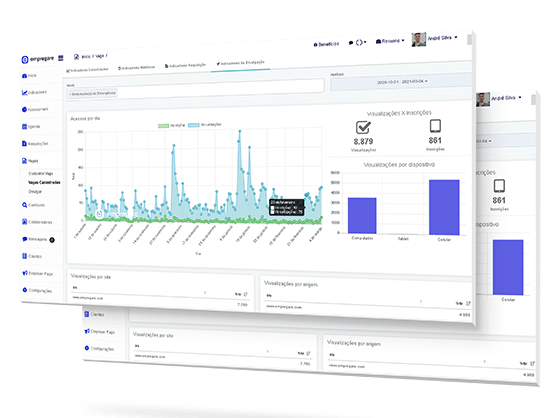Click the Acessos por dia chart title
Image resolution: width=560 pixels, height=418 pixels.
[85, 119]
